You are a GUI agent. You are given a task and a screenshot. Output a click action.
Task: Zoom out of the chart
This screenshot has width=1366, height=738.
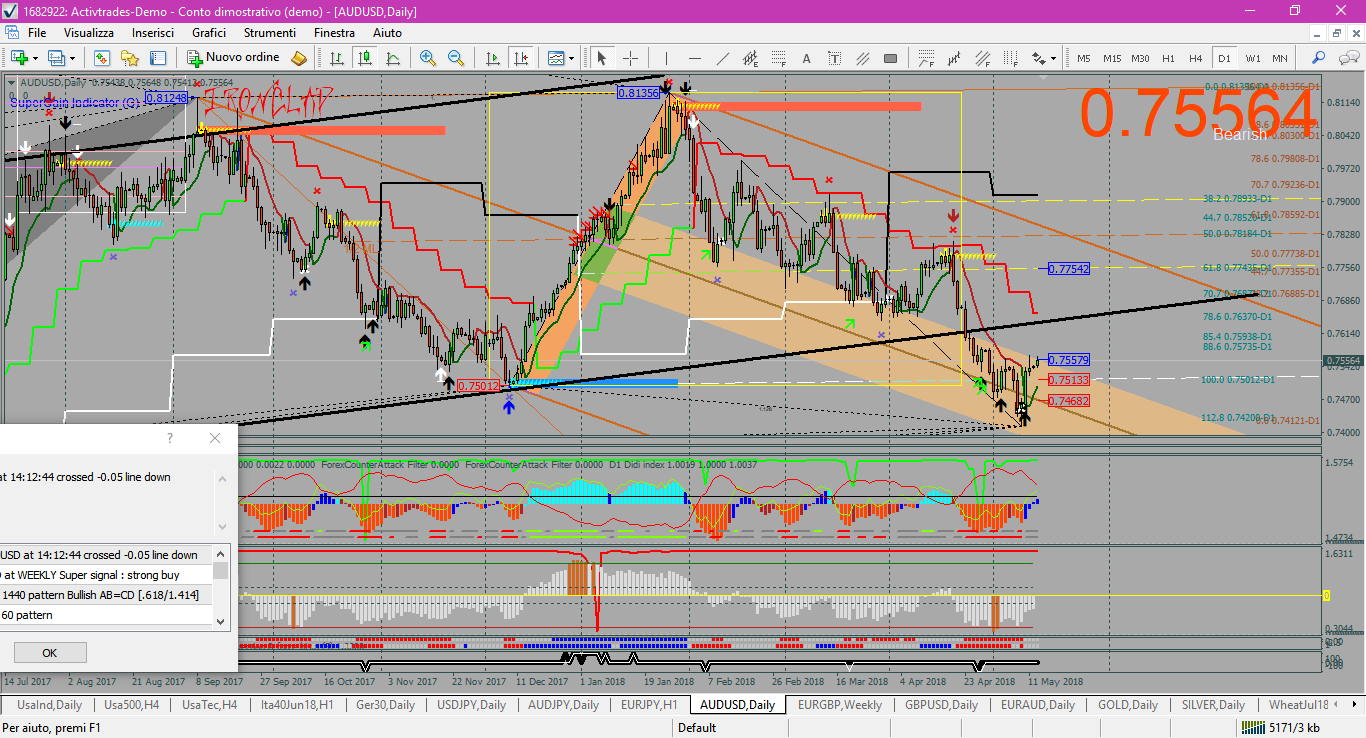(x=456, y=58)
